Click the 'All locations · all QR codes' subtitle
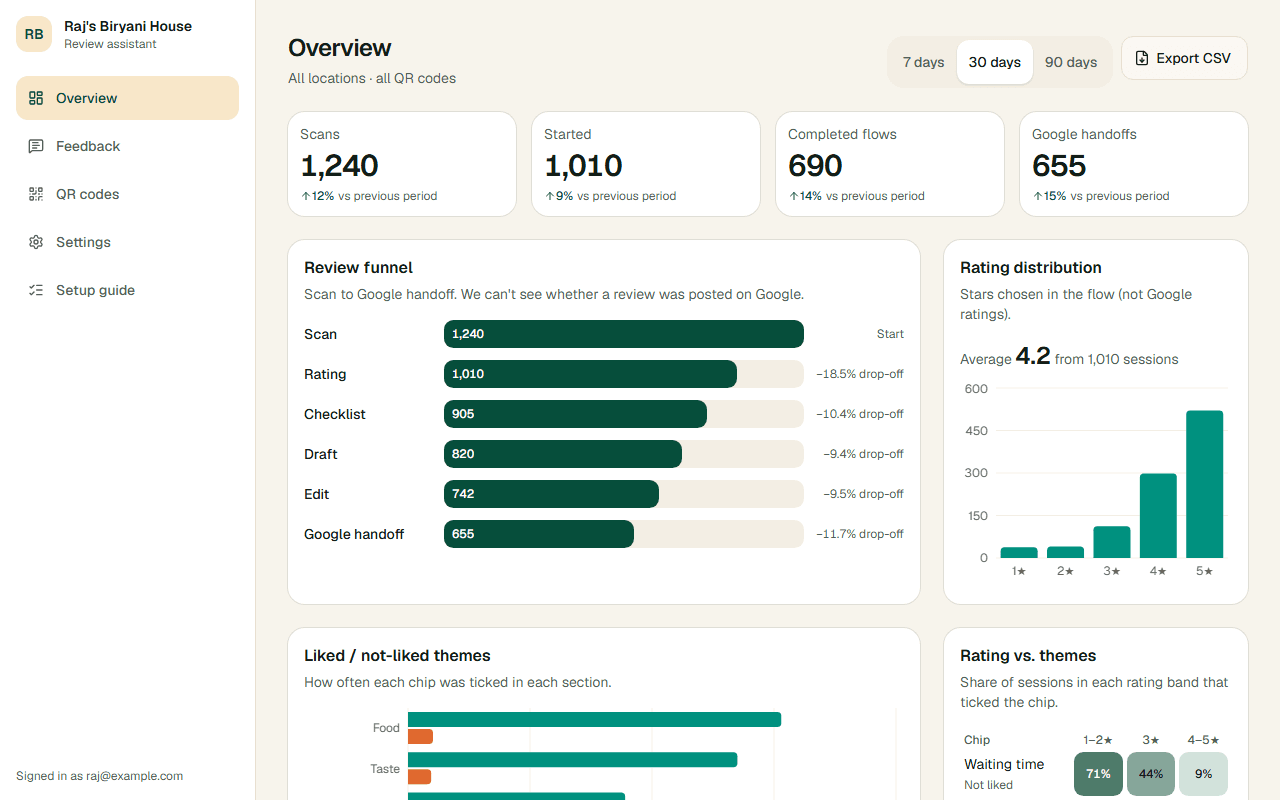Image resolution: width=1280 pixels, height=800 pixels. pyautogui.click(x=372, y=78)
